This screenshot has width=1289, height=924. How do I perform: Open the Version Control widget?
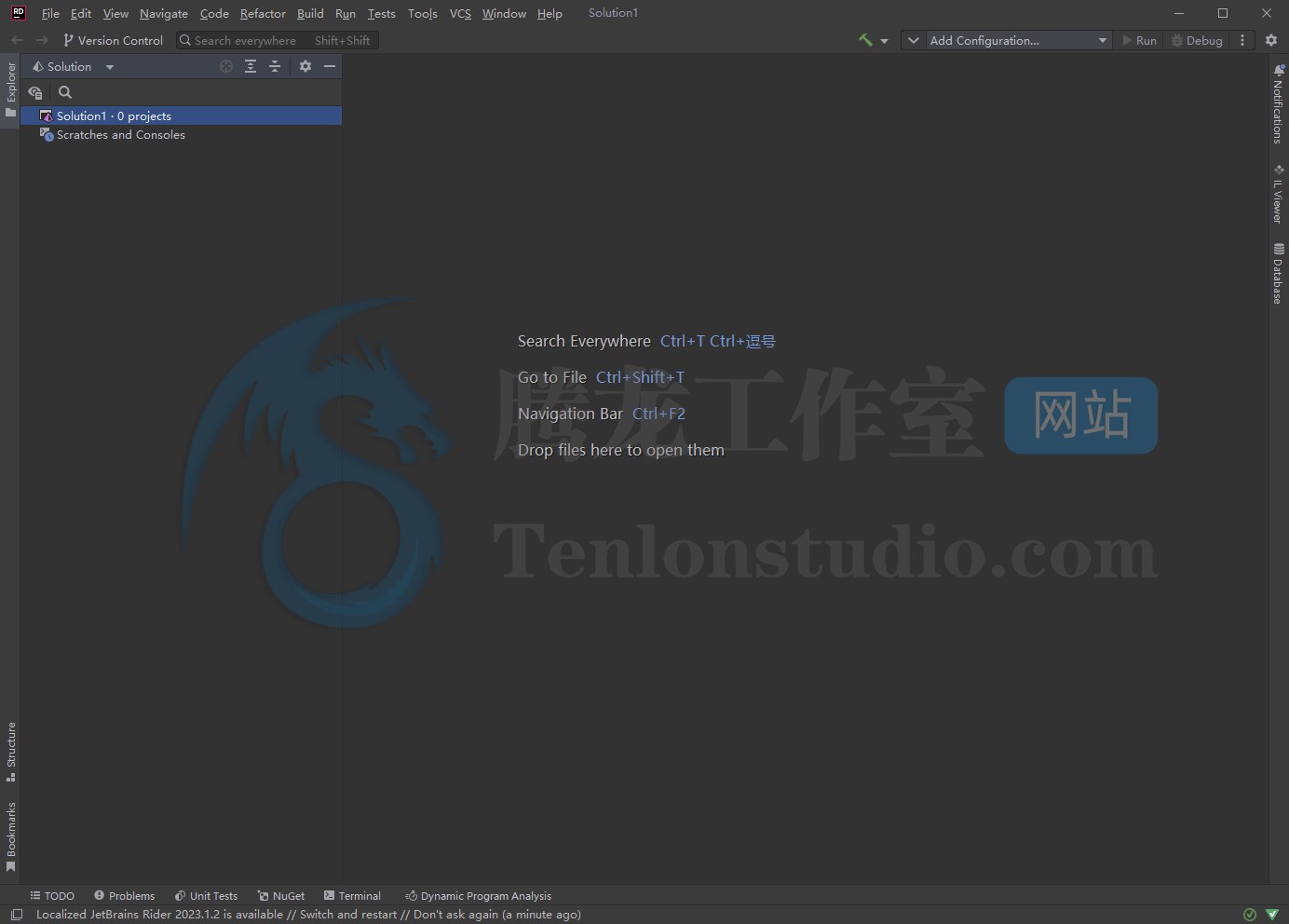pyautogui.click(x=113, y=40)
